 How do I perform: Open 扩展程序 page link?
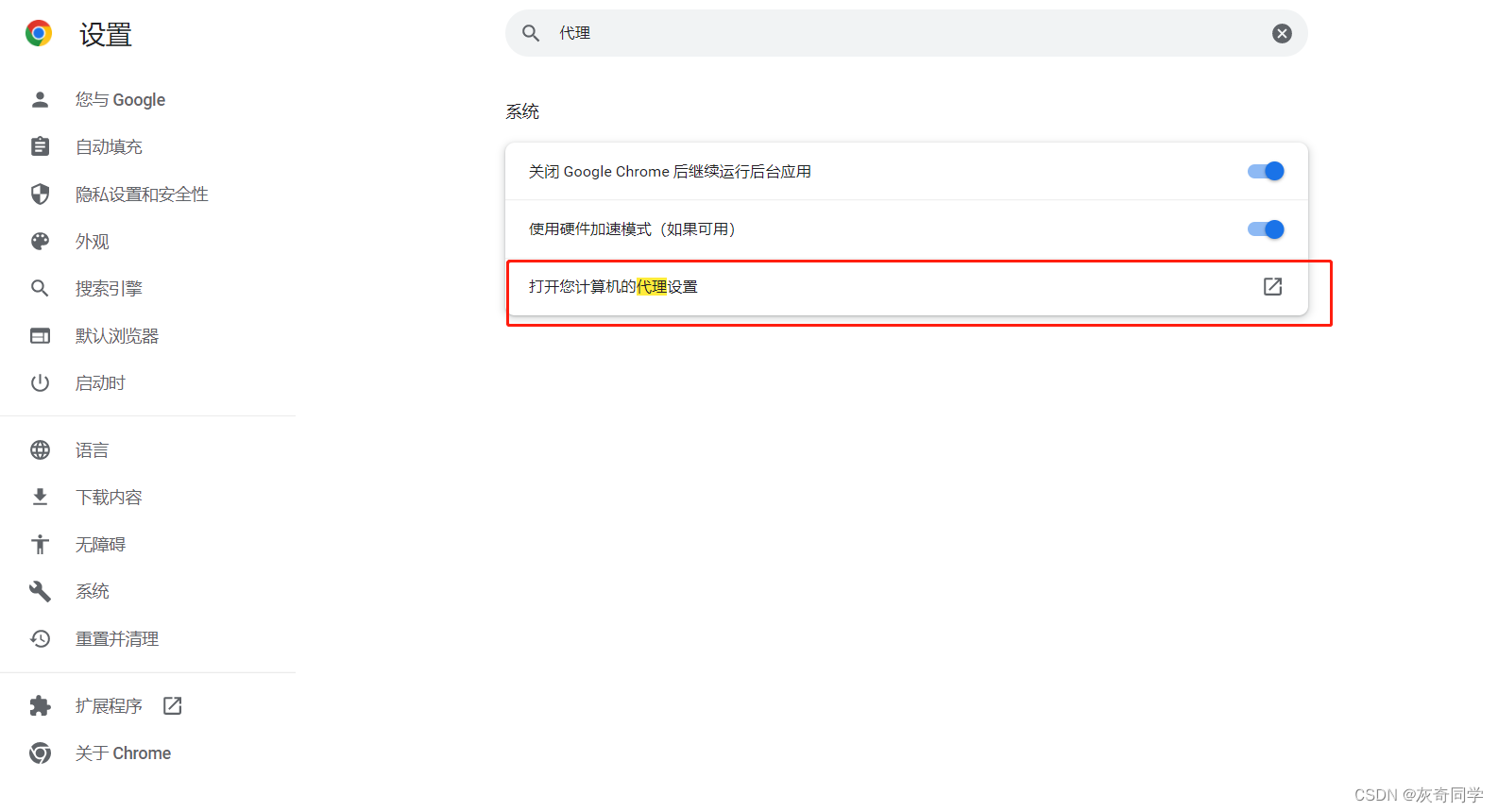(x=109, y=705)
